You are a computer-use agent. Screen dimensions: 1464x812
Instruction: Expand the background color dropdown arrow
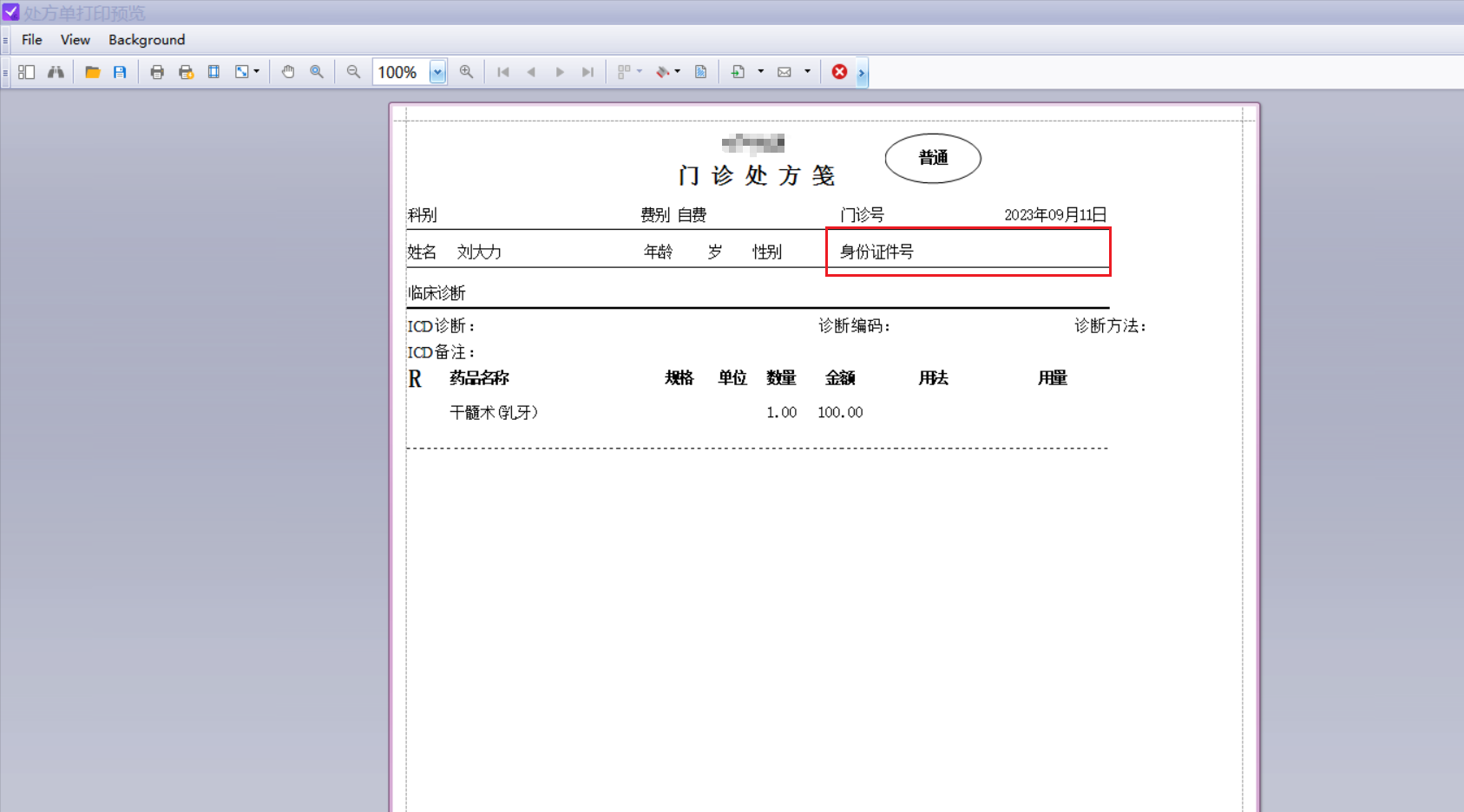678,72
